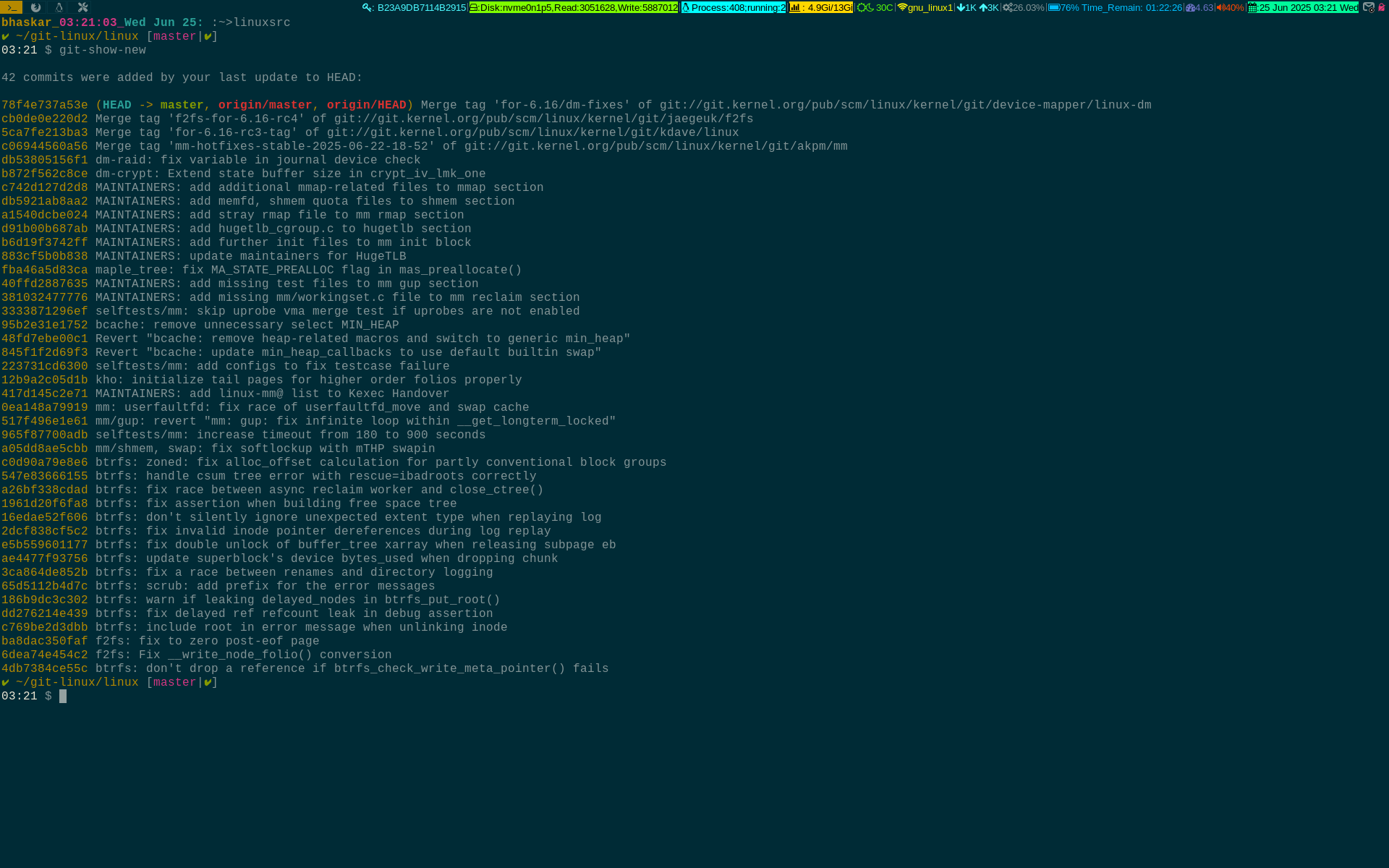Click commit 6dea74e454c2 __write_node_folio line
Viewport: 1389px width, 868px height.
click(x=197, y=655)
